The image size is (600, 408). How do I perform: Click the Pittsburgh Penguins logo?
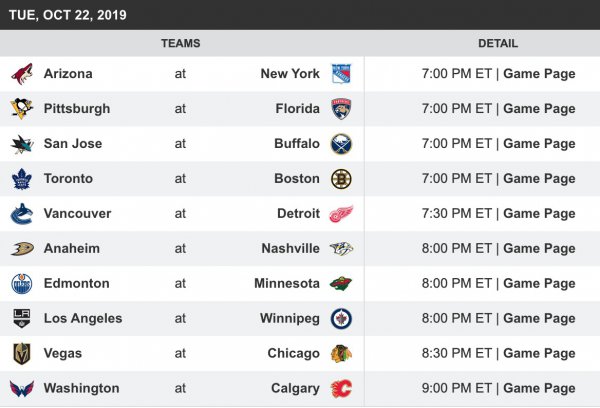point(22,109)
